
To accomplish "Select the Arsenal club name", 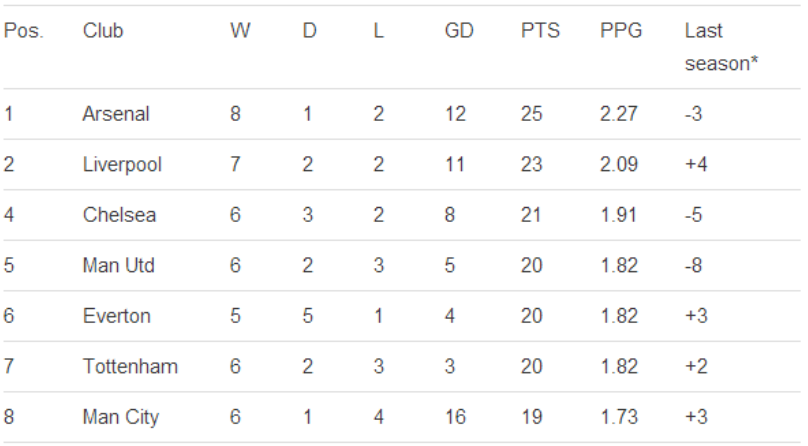I will (x=116, y=114).
